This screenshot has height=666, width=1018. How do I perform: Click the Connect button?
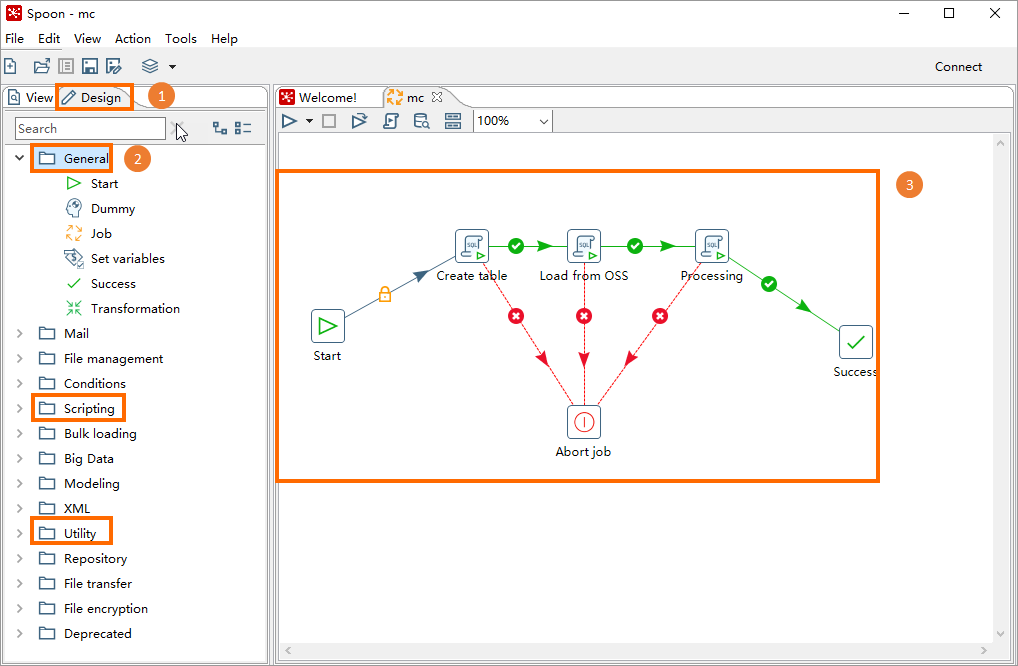tap(957, 66)
